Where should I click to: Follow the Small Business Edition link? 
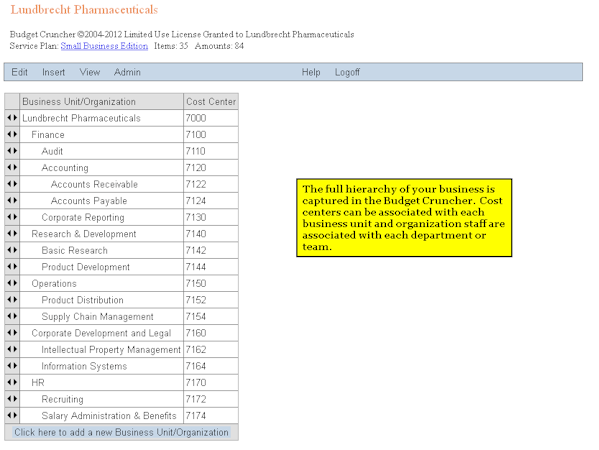click(x=104, y=46)
